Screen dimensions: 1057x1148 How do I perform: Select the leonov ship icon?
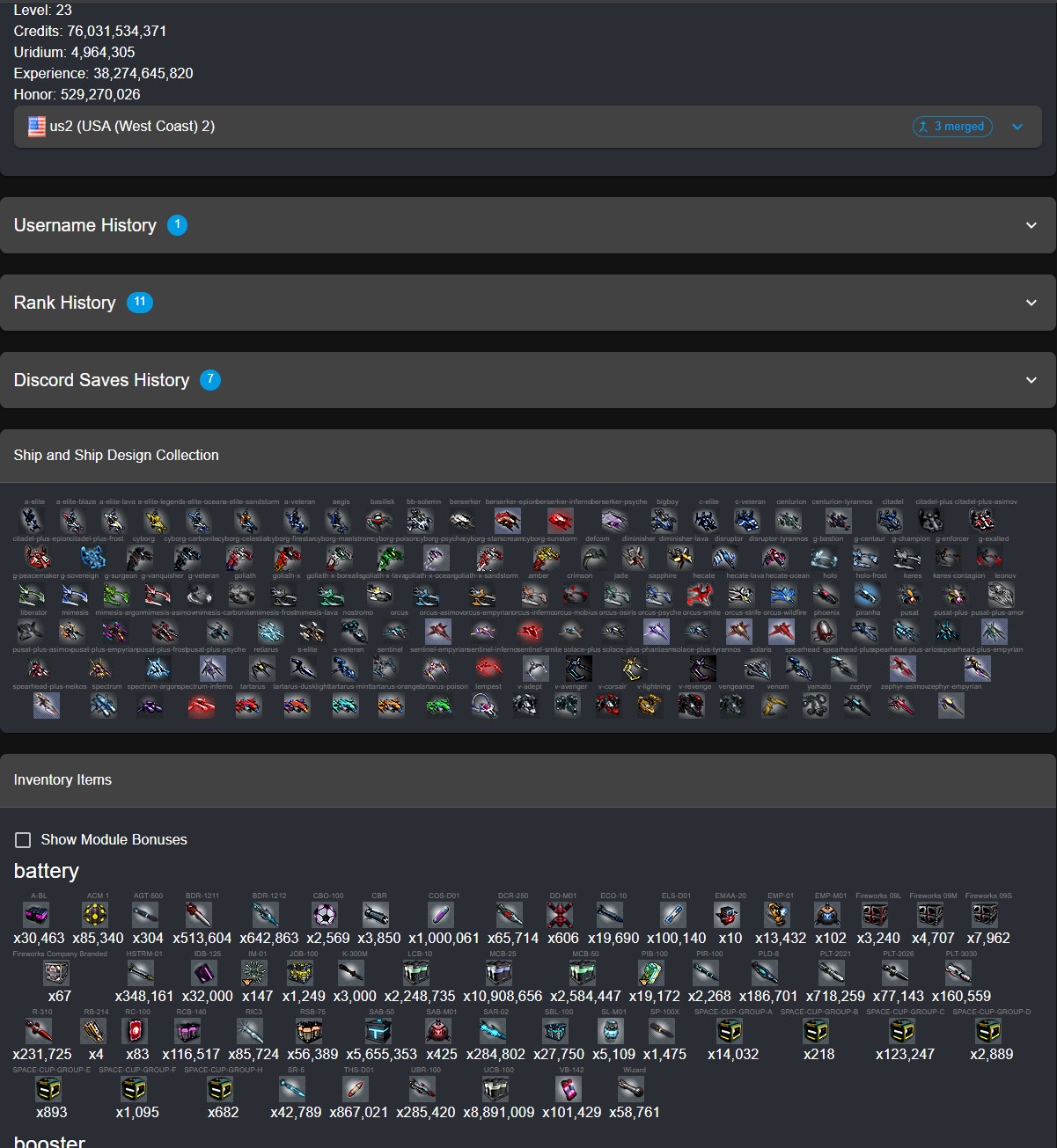(x=1002, y=594)
